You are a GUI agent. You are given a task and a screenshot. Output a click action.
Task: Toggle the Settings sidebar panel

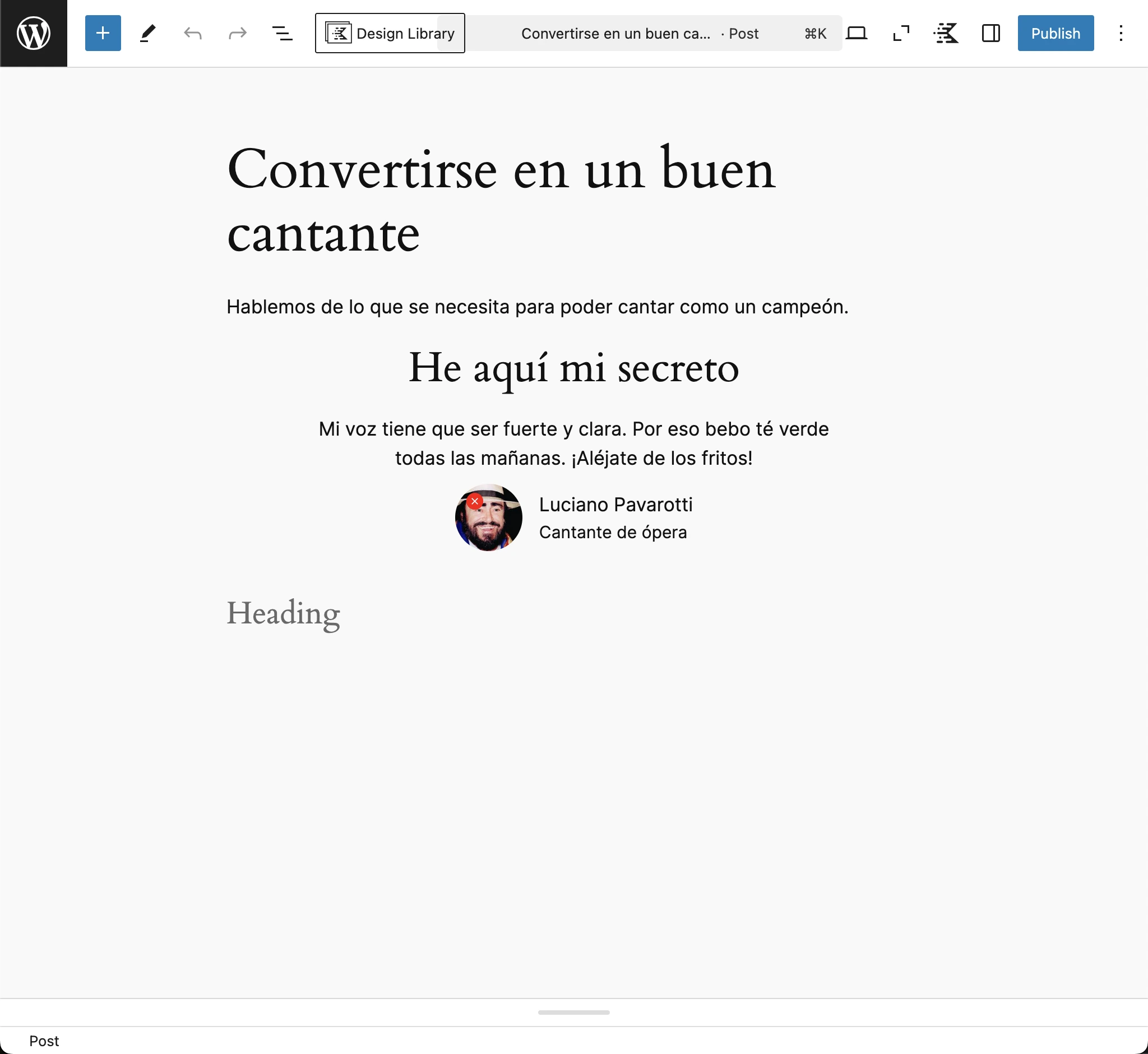[x=990, y=33]
